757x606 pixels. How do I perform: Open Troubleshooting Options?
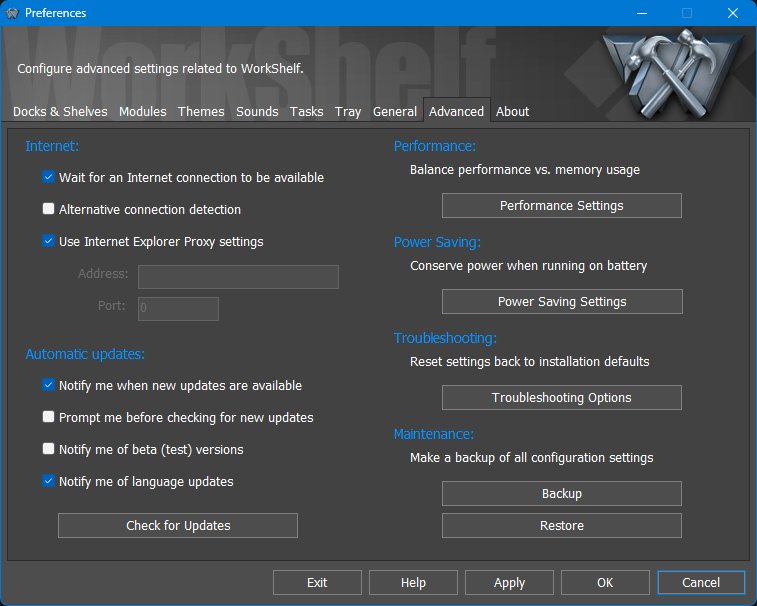pos(561,397)
